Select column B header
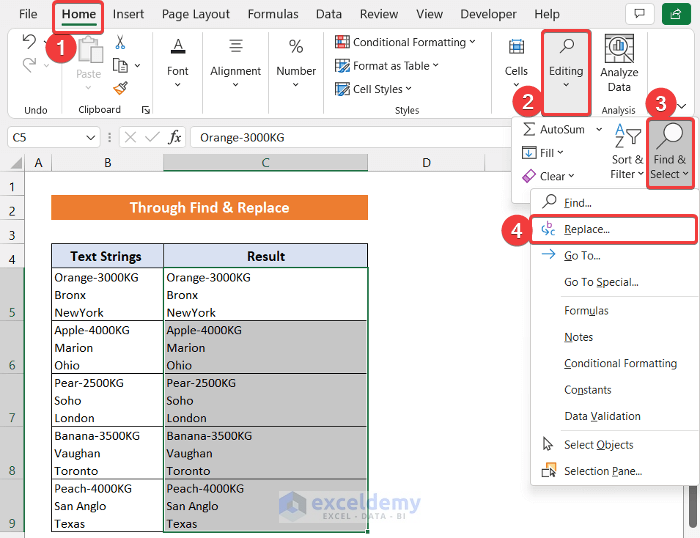This screenshot has height=538, width=700. coord(108,163)
